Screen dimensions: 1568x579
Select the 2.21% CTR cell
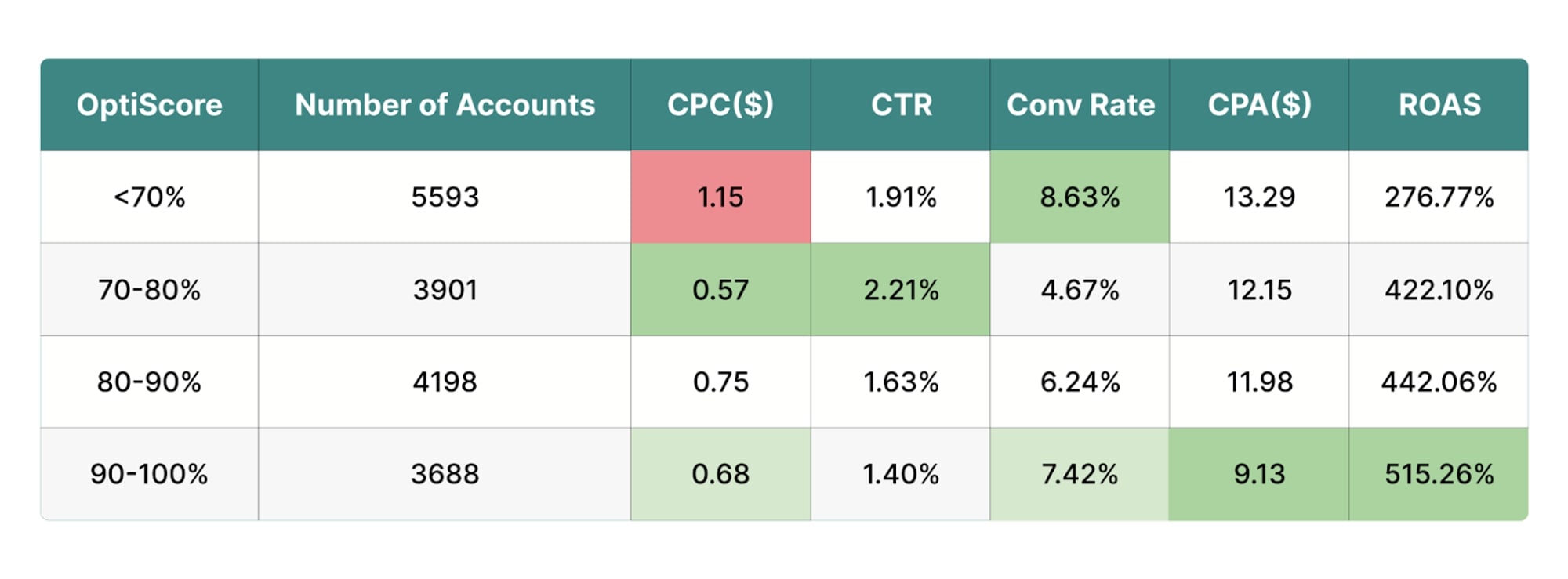pos(900,290)
